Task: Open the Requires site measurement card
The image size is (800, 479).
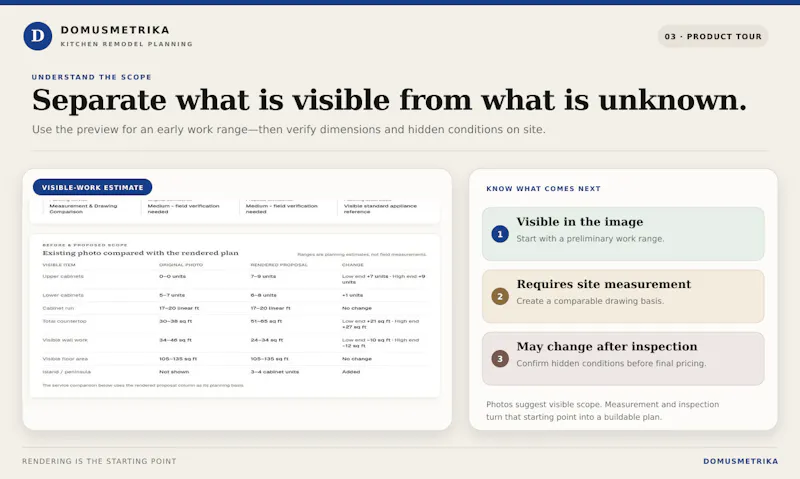Action: point(623,296)
